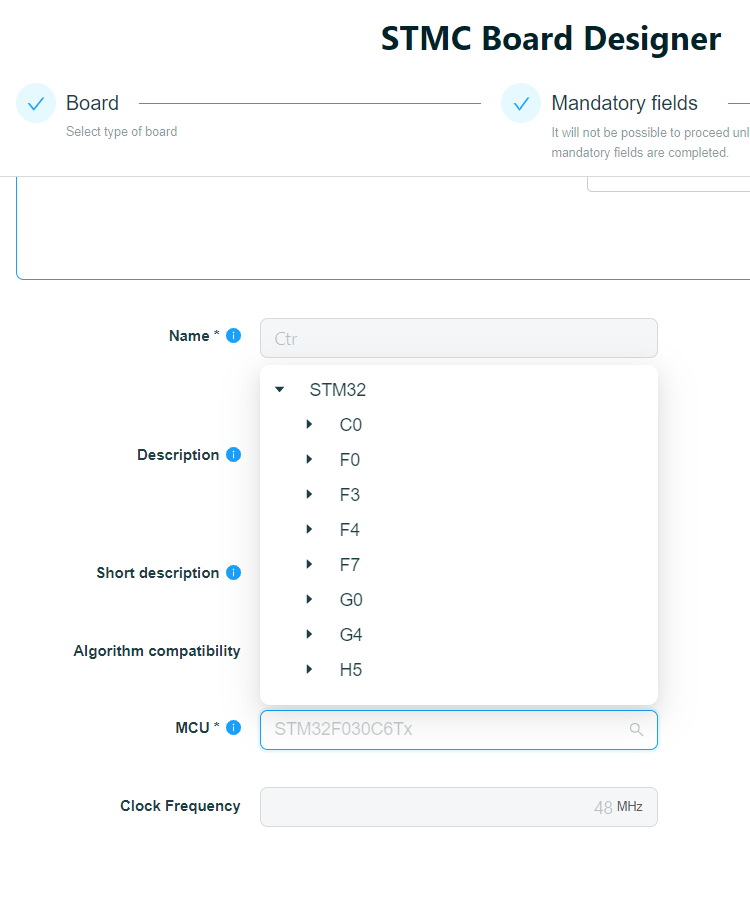The height and width of the screenshot is (923, 750).
Task: Expand the G0 series arrow
Action: [x=309, y=599]
